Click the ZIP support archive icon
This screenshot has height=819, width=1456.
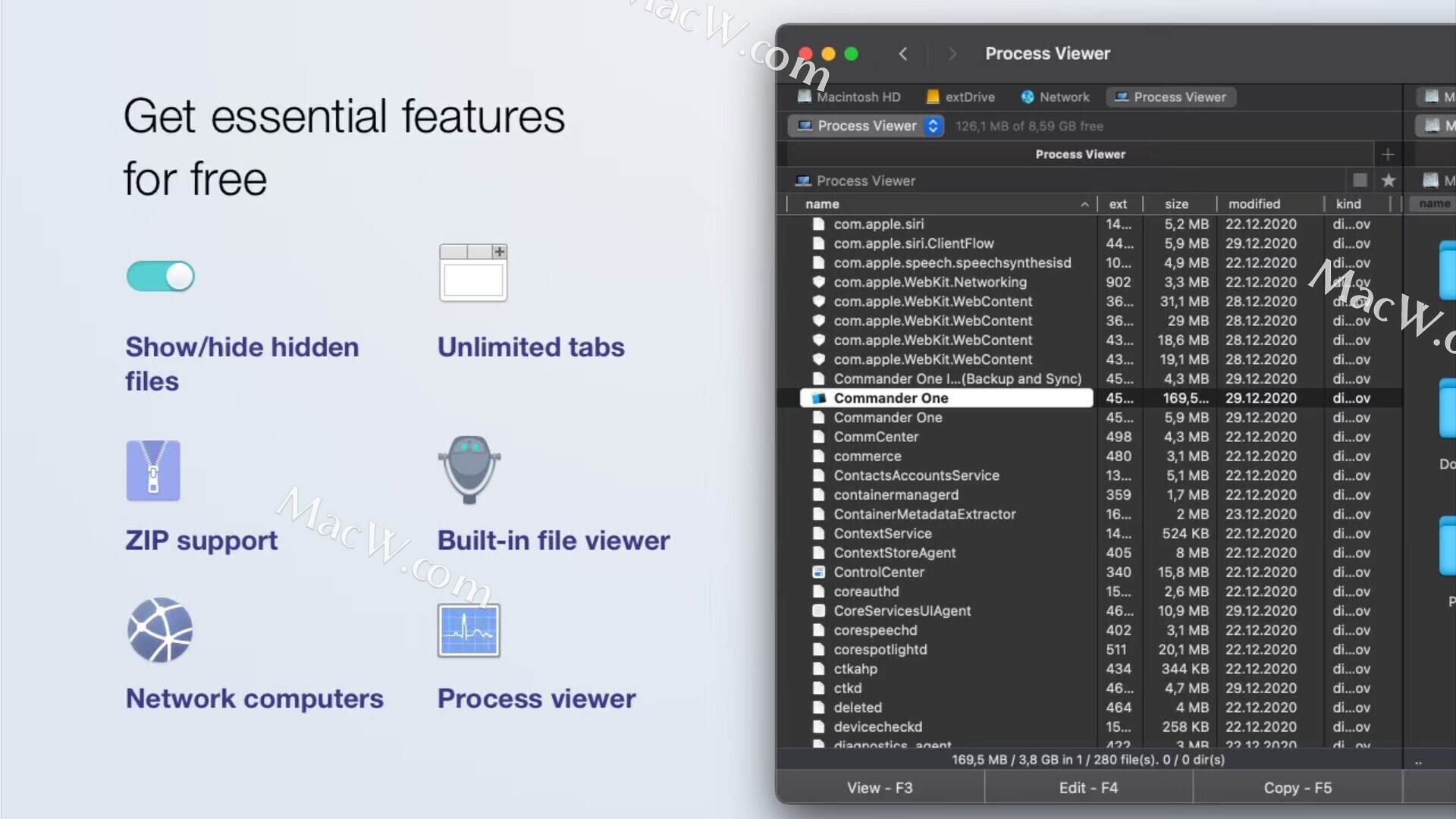[153, 470]
